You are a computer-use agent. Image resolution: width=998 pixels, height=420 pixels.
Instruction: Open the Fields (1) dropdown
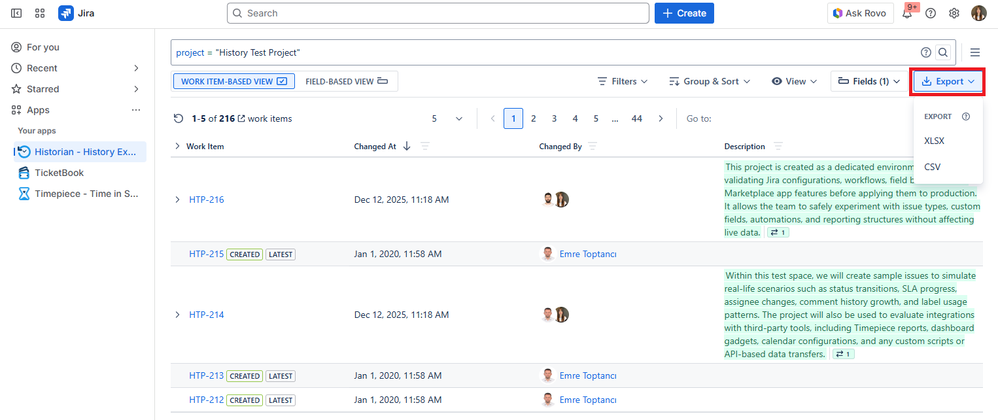(869, 81)
